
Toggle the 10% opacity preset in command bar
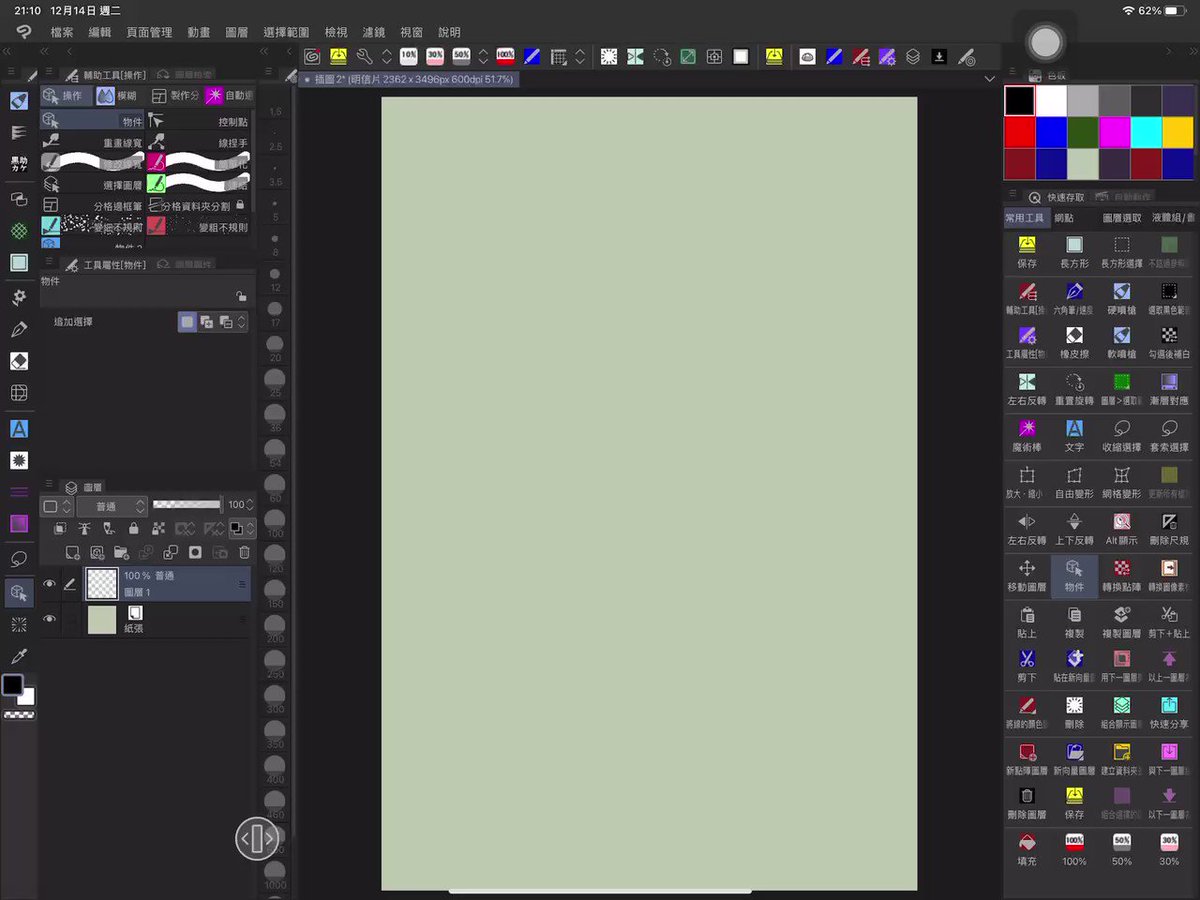(x=409, y=56)
